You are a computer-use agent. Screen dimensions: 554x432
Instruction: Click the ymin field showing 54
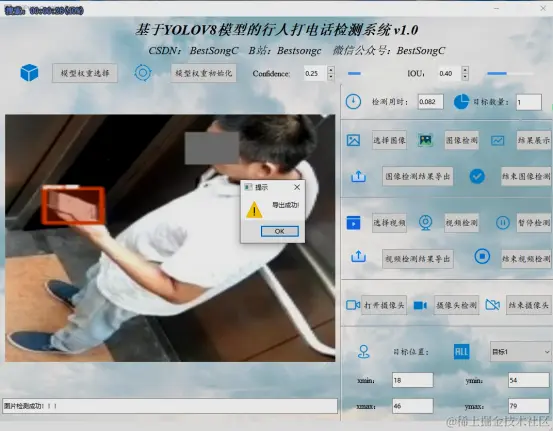(529, 380)
